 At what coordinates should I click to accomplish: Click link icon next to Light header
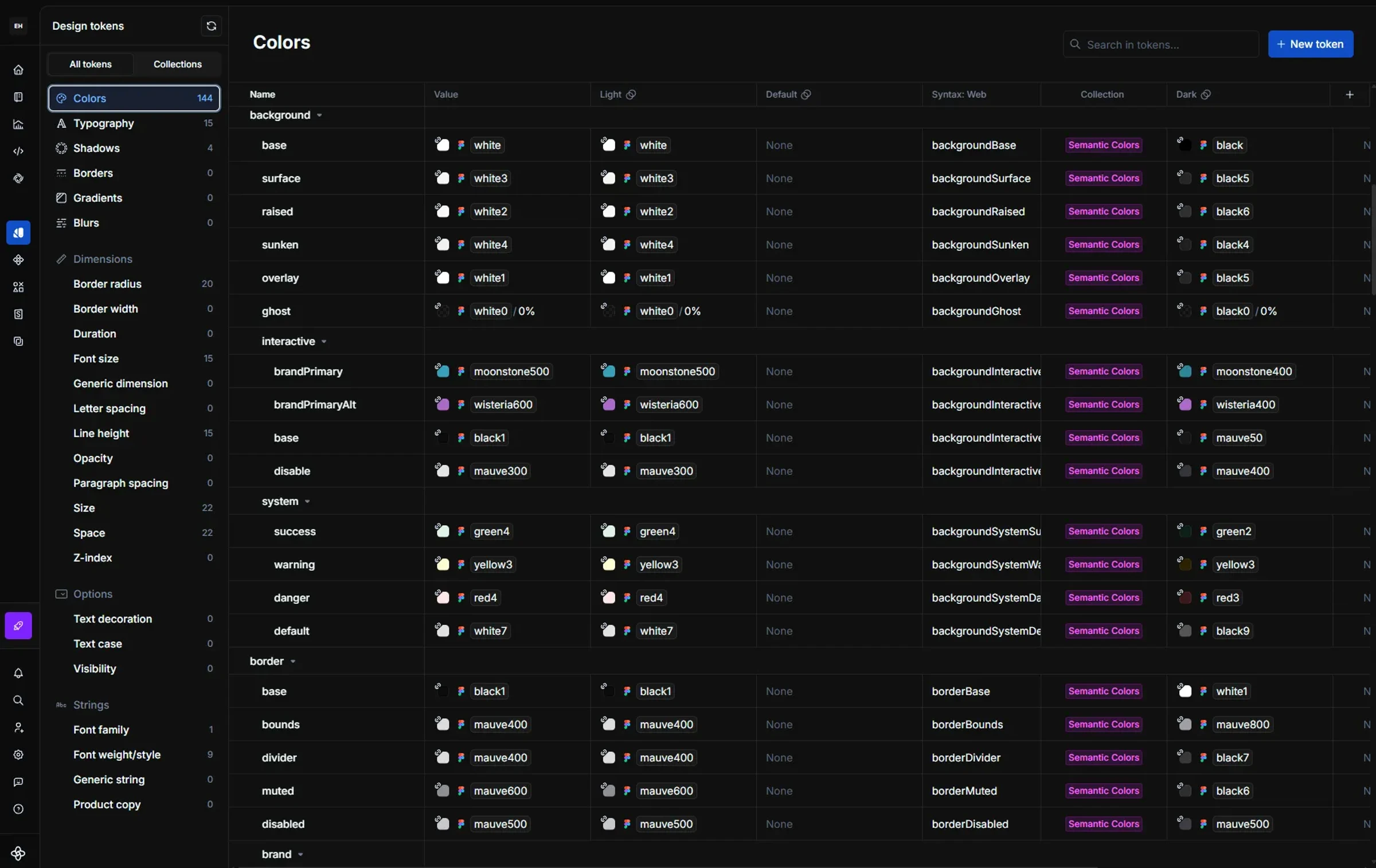click(x=631, y=95)
